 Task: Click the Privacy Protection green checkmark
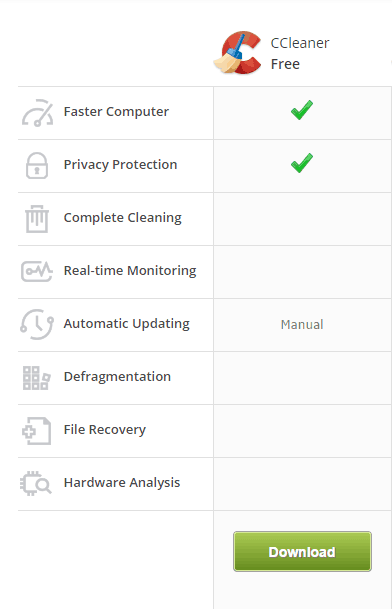point(302,163)
